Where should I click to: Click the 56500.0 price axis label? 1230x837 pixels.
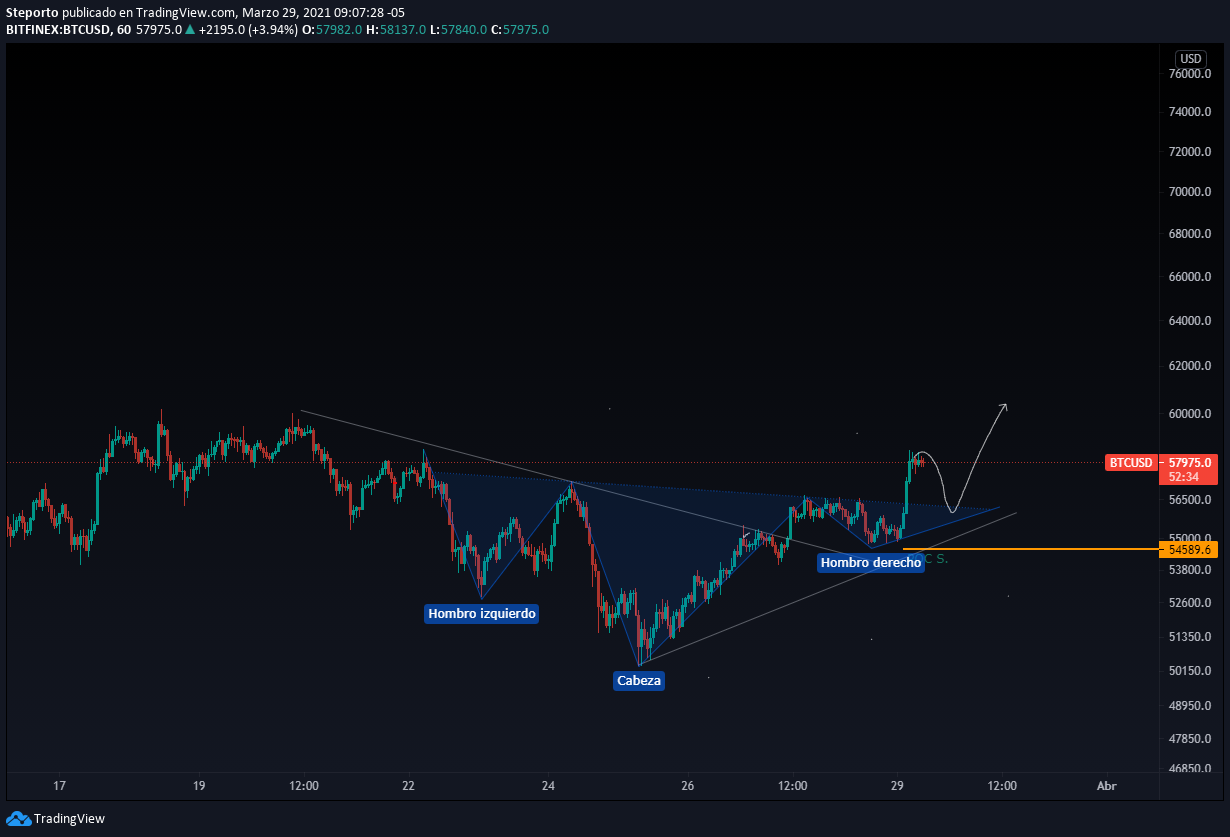pyautogui.click(x=1190, y=500)
